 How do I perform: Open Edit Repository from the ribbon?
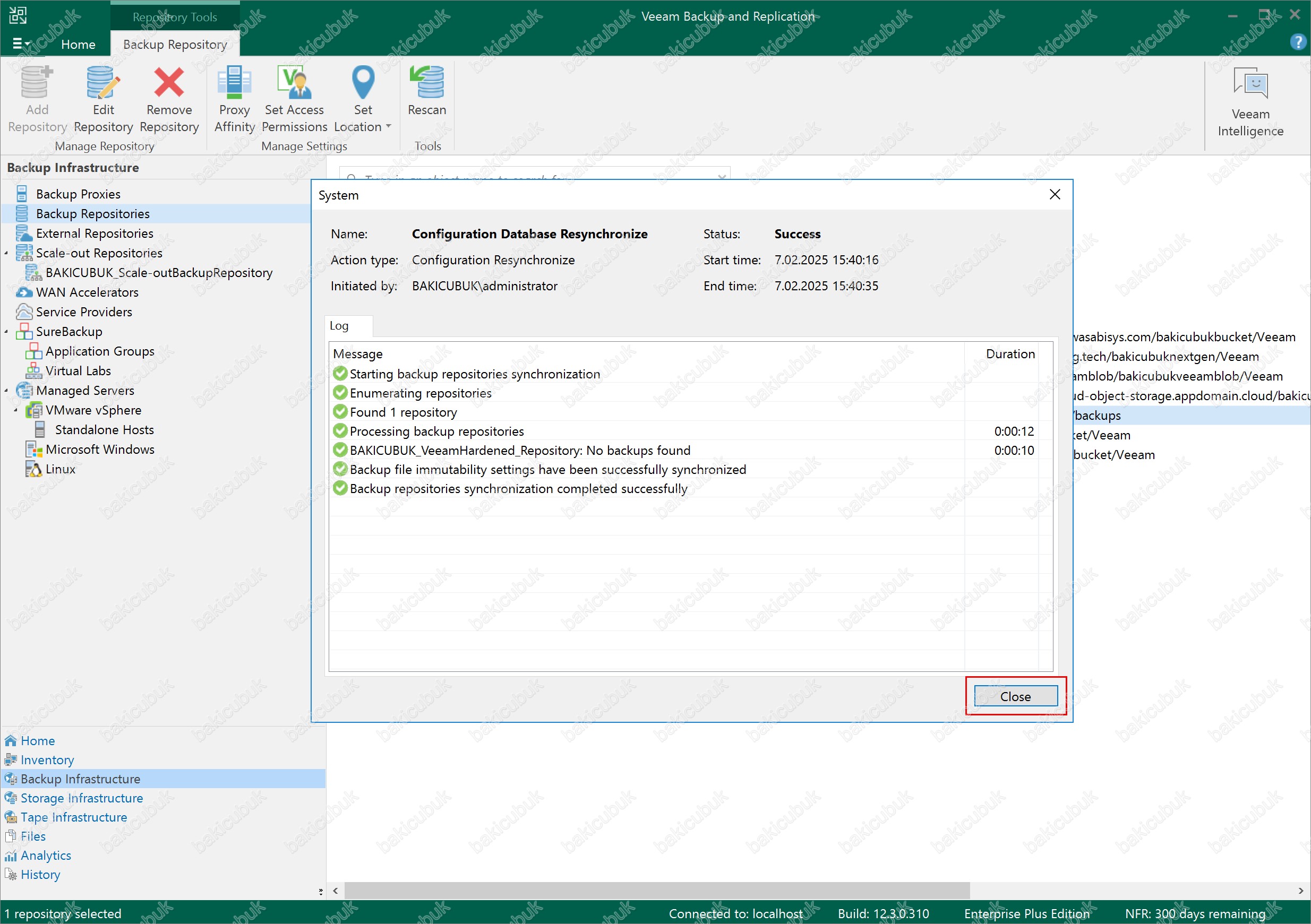[104, 100]
